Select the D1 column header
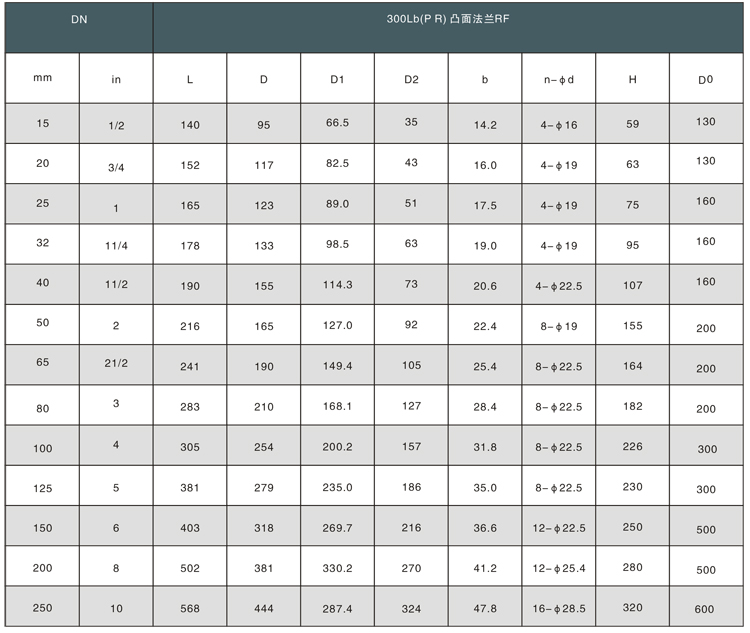The width and height of the screenshot is (750, 633). click(x=337, y=78)
